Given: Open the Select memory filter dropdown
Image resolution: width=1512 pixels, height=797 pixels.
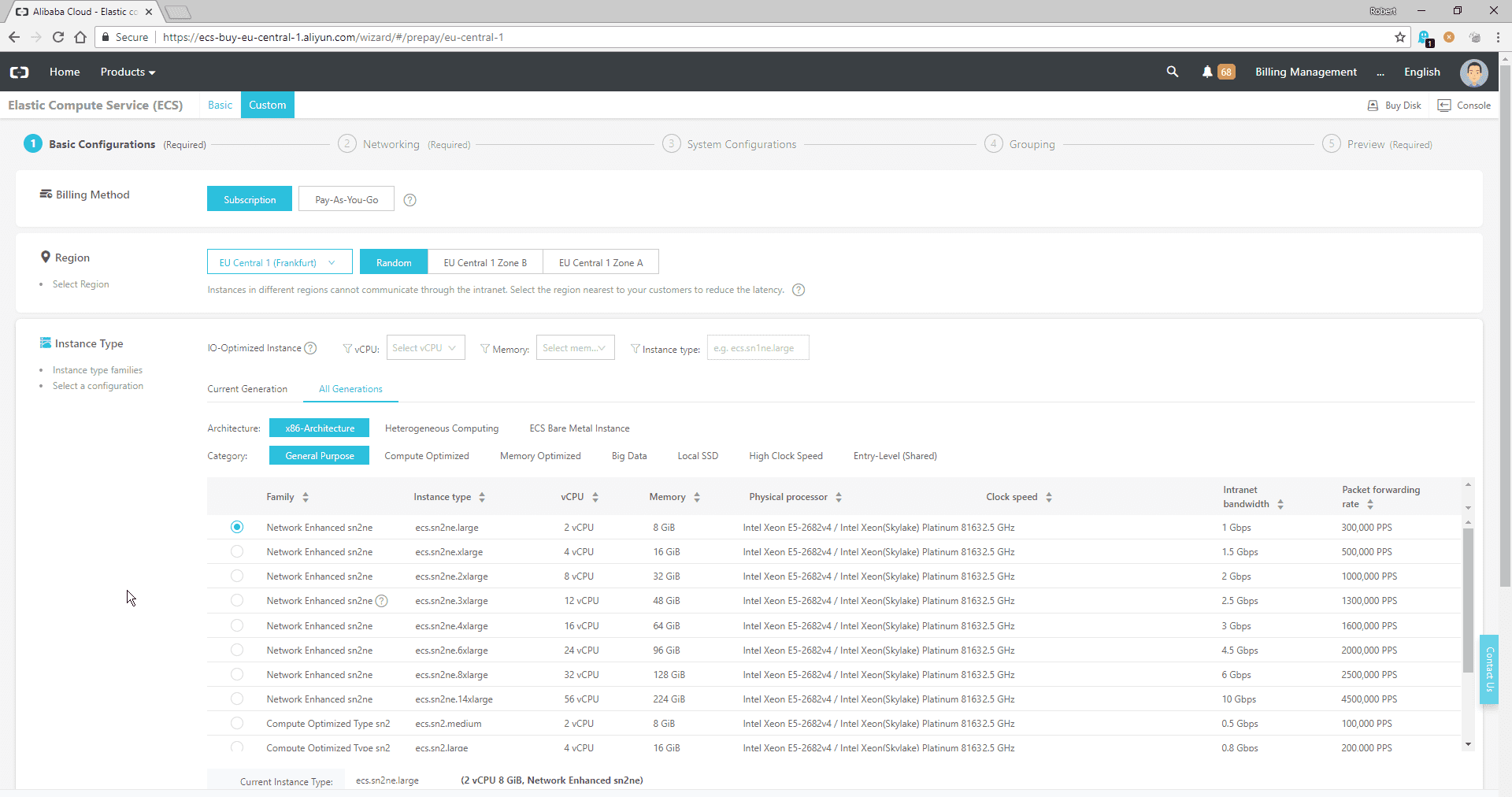Looking at the screenshot, I should click(575, 348).
